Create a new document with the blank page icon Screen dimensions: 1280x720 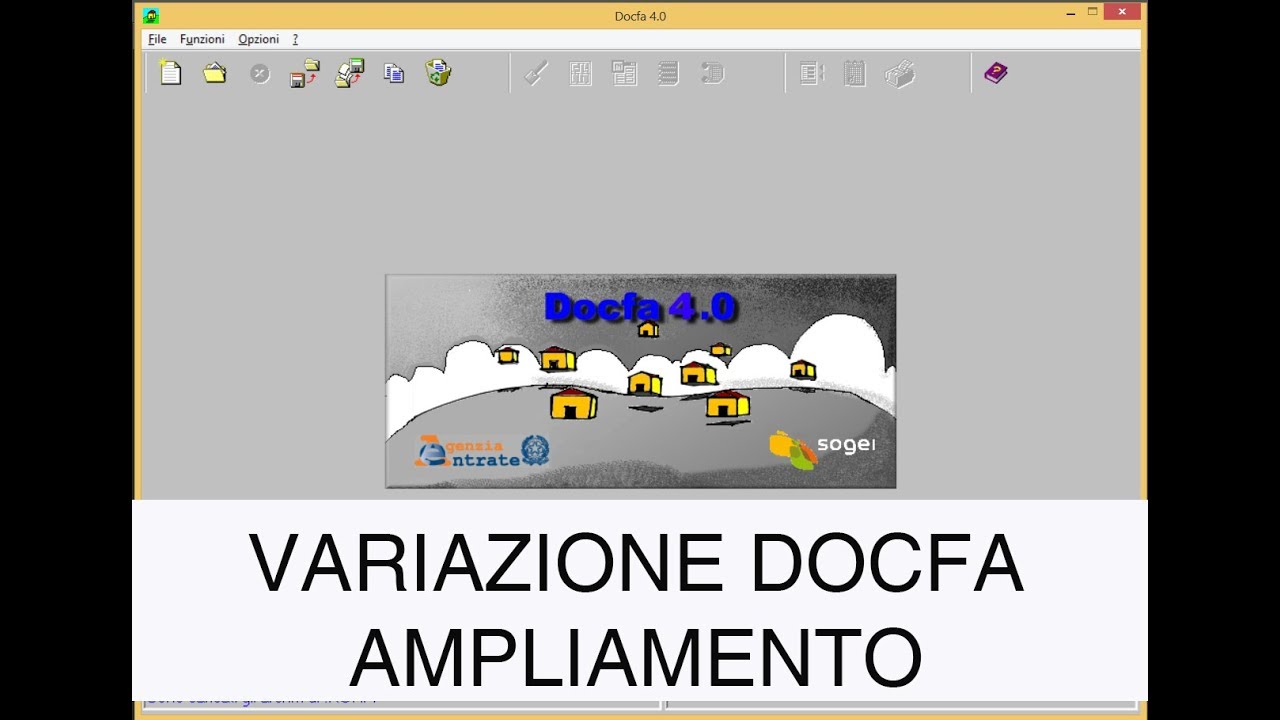pos(171,73)
